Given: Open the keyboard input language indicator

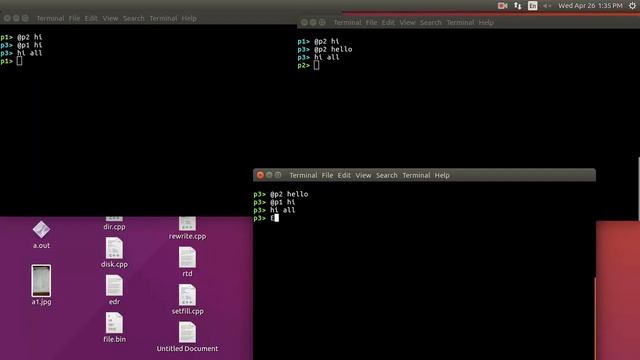Looking at the screenshot, I should (x=533, y=6).
